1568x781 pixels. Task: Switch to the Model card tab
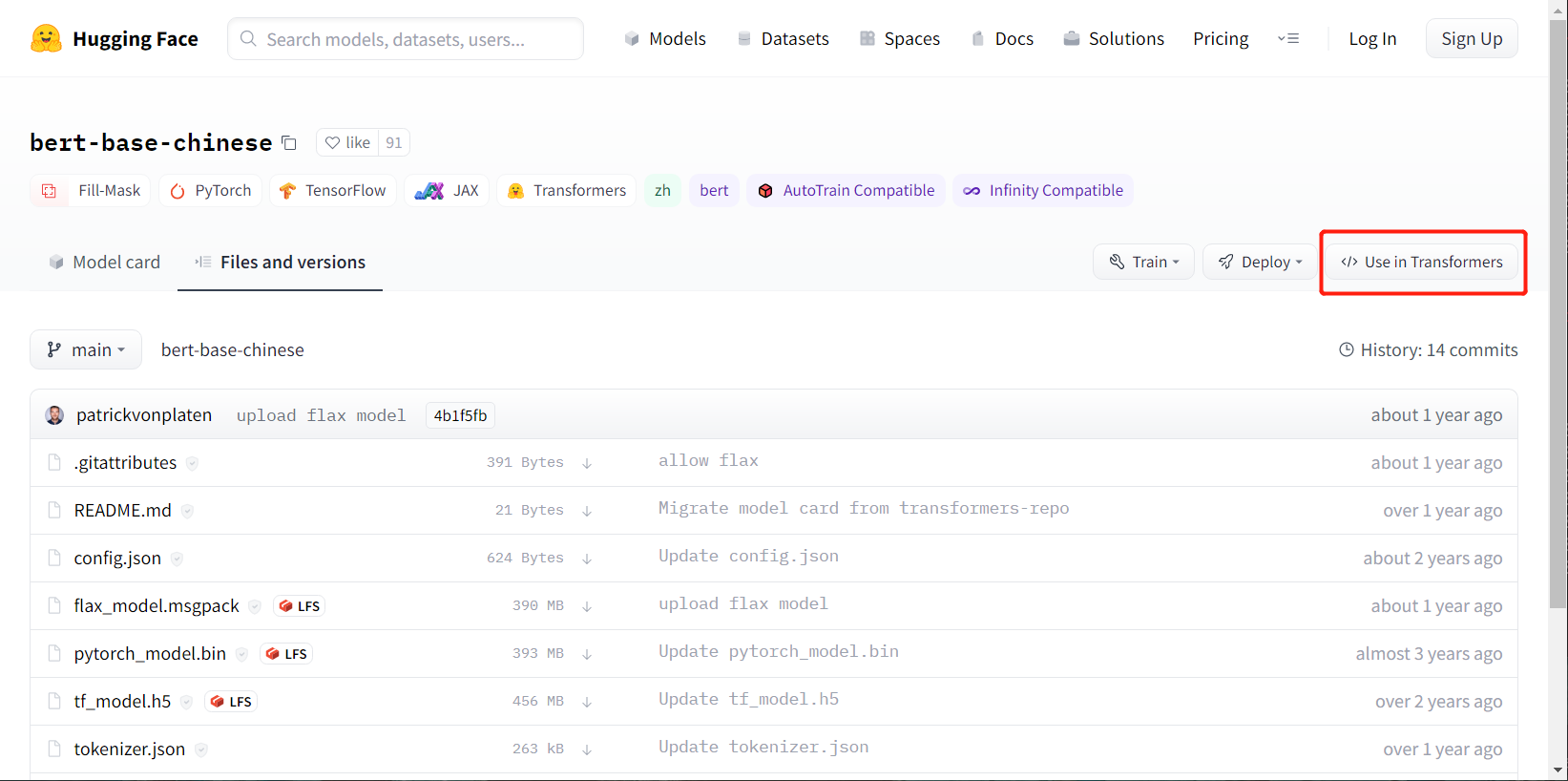(x=105, y=262)
